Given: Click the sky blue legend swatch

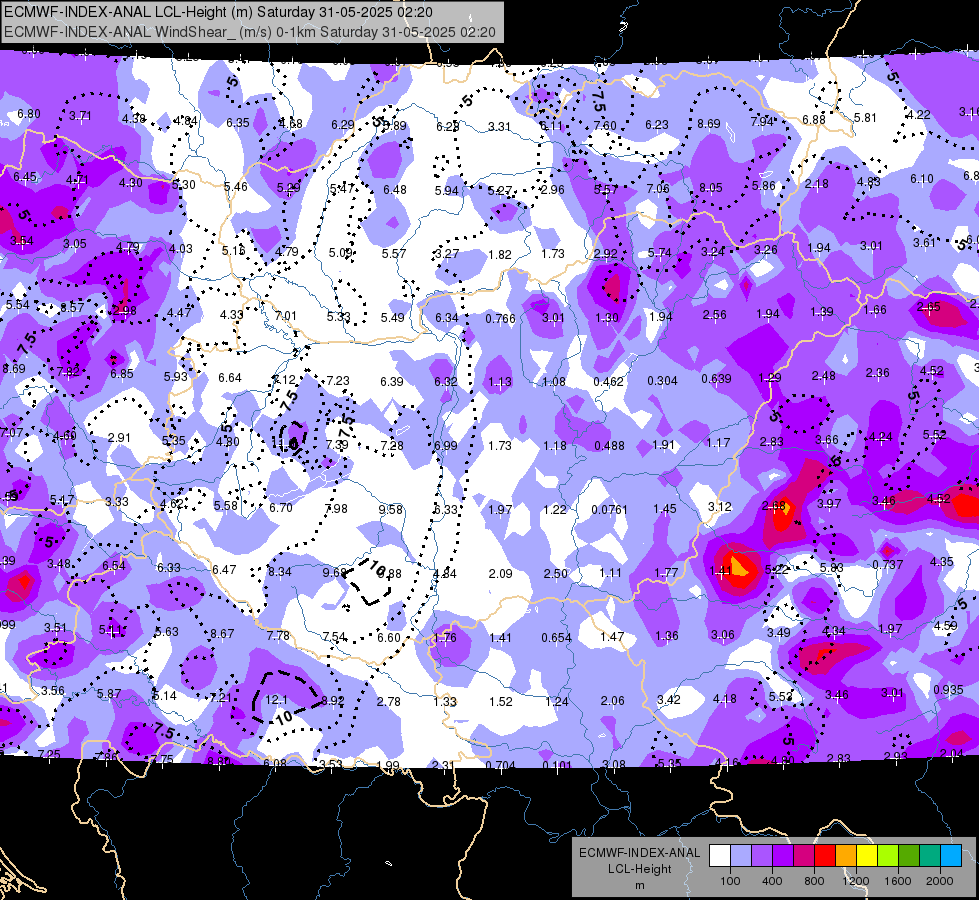Looking at the screenshot, I should 951,856.
